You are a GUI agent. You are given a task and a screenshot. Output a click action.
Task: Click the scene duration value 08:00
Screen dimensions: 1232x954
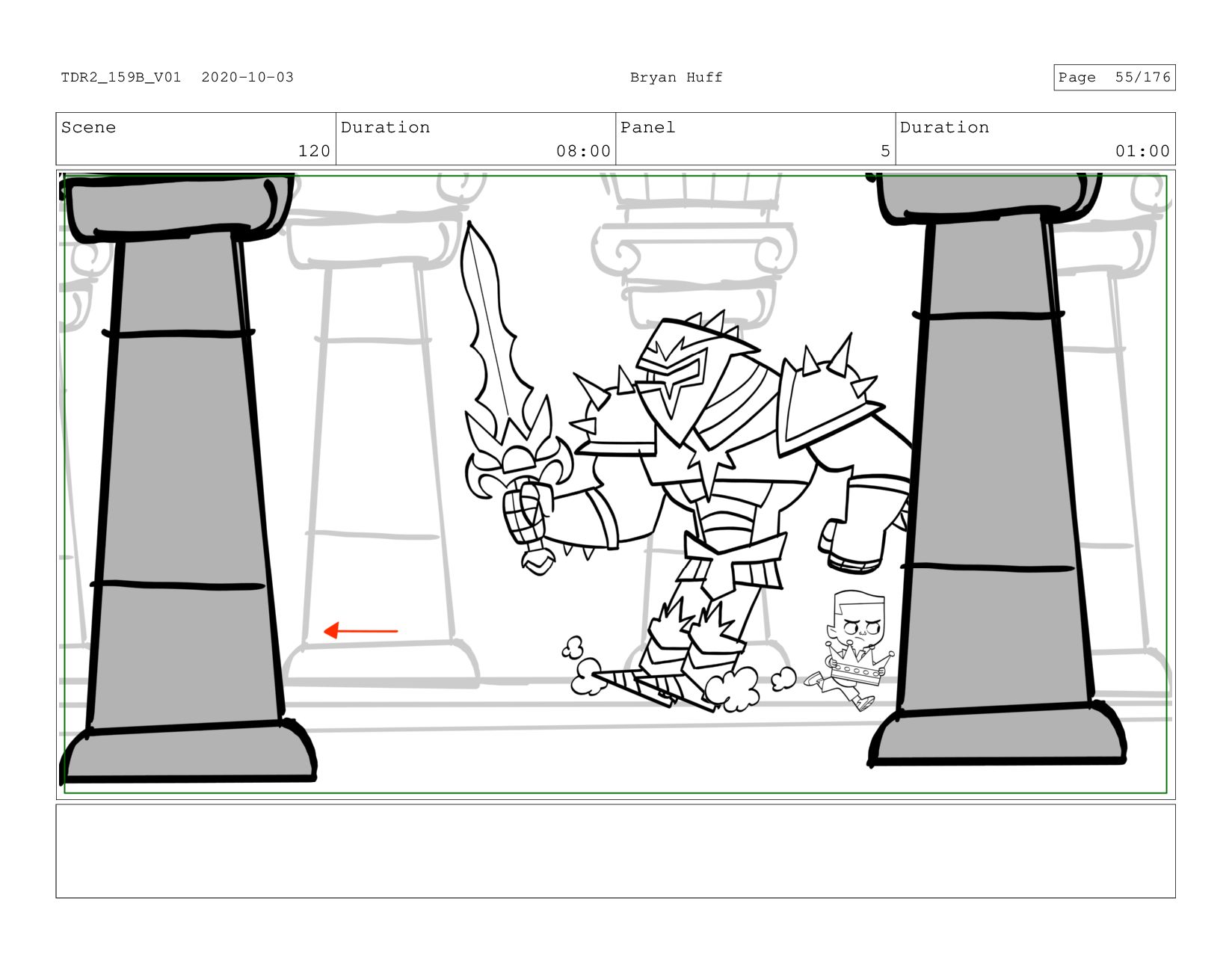[583, 151]
